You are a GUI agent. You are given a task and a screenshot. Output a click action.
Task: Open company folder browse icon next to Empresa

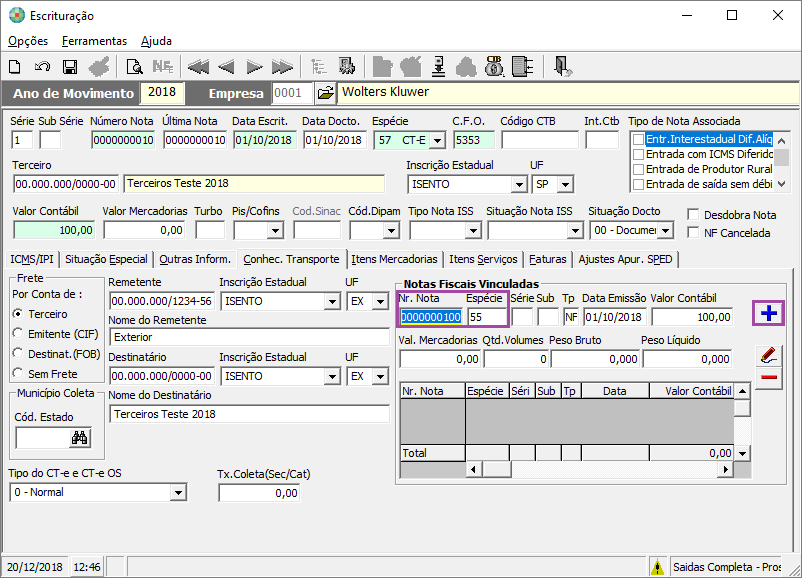click(x=325, y=93)
